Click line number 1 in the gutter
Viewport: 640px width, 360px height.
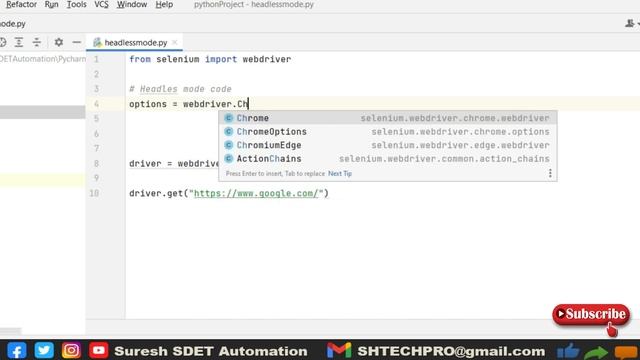pos(96,59)
